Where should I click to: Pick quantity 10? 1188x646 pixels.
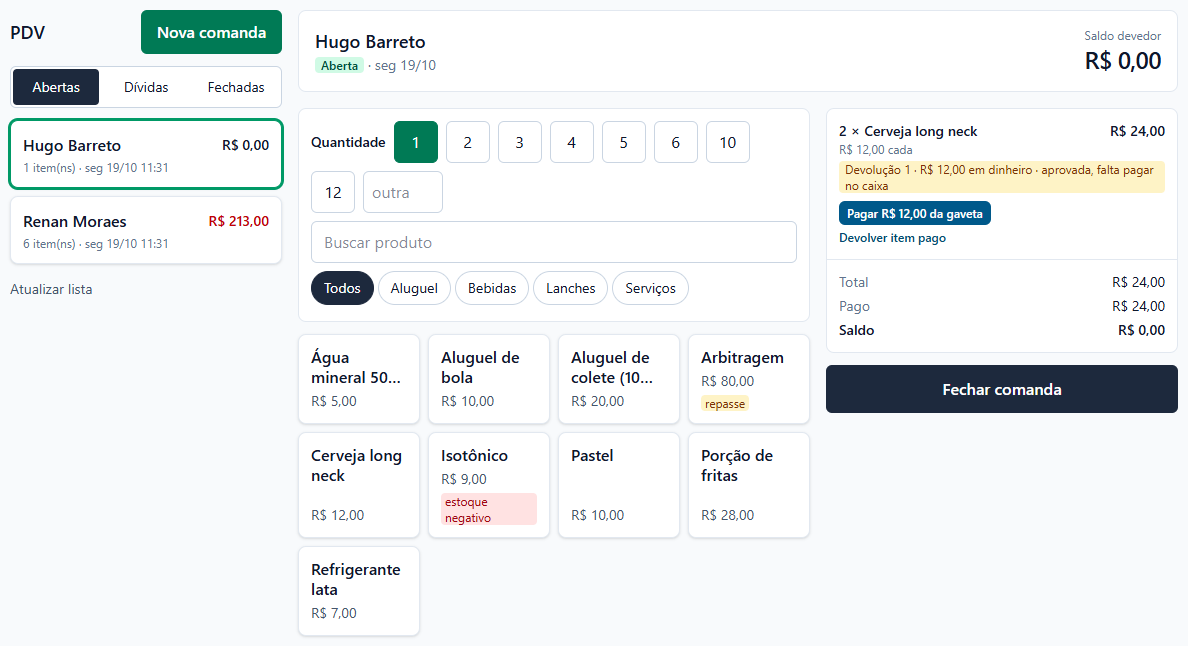pyautogui.click(x=728, y=142)
